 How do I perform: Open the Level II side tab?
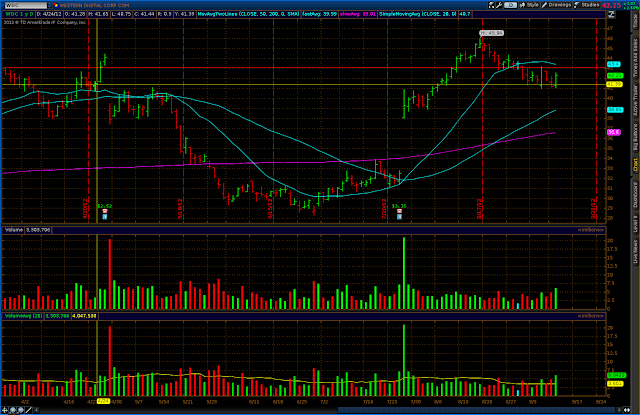point(636,226)
